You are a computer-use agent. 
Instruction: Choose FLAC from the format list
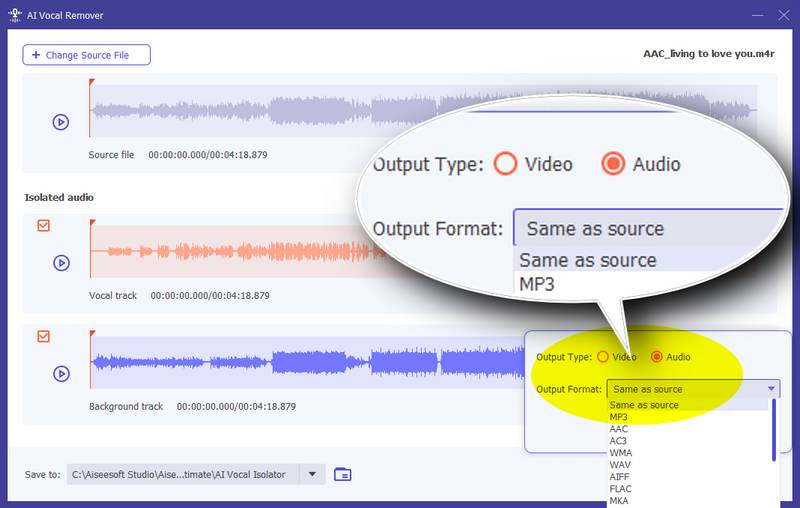tap(621, 489)
